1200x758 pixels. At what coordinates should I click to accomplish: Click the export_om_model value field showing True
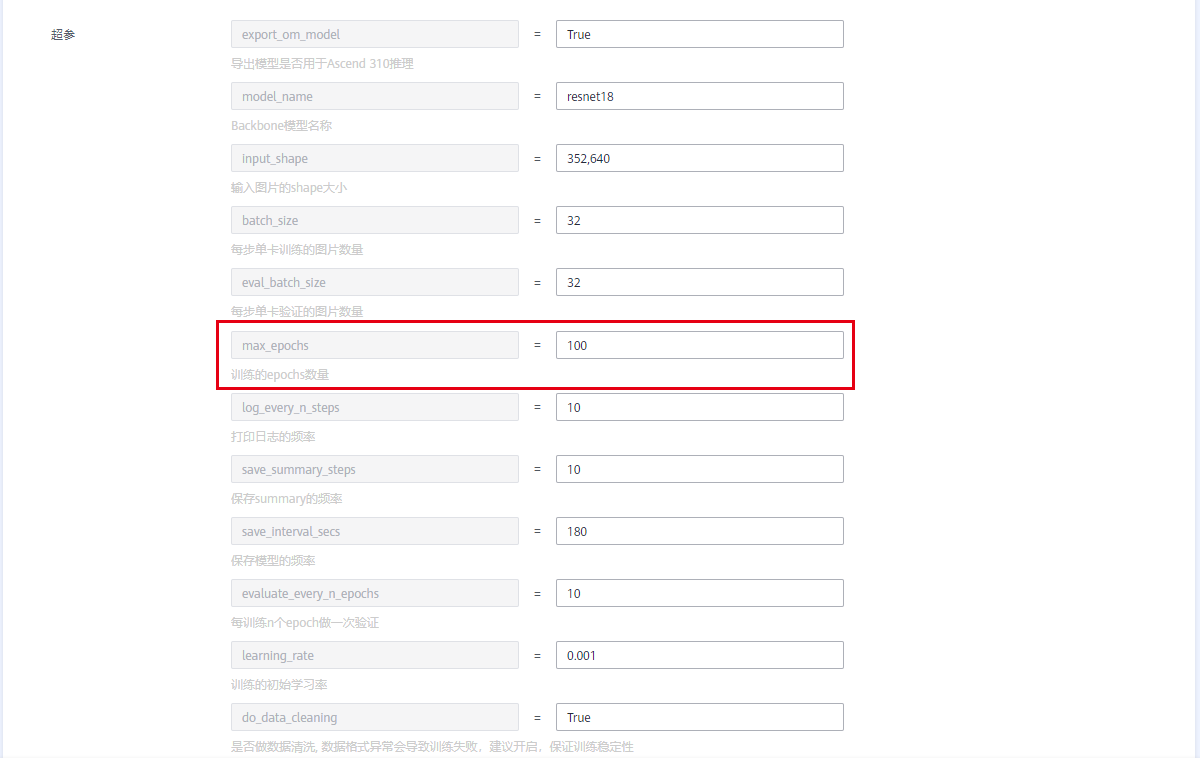pos(699,34)
